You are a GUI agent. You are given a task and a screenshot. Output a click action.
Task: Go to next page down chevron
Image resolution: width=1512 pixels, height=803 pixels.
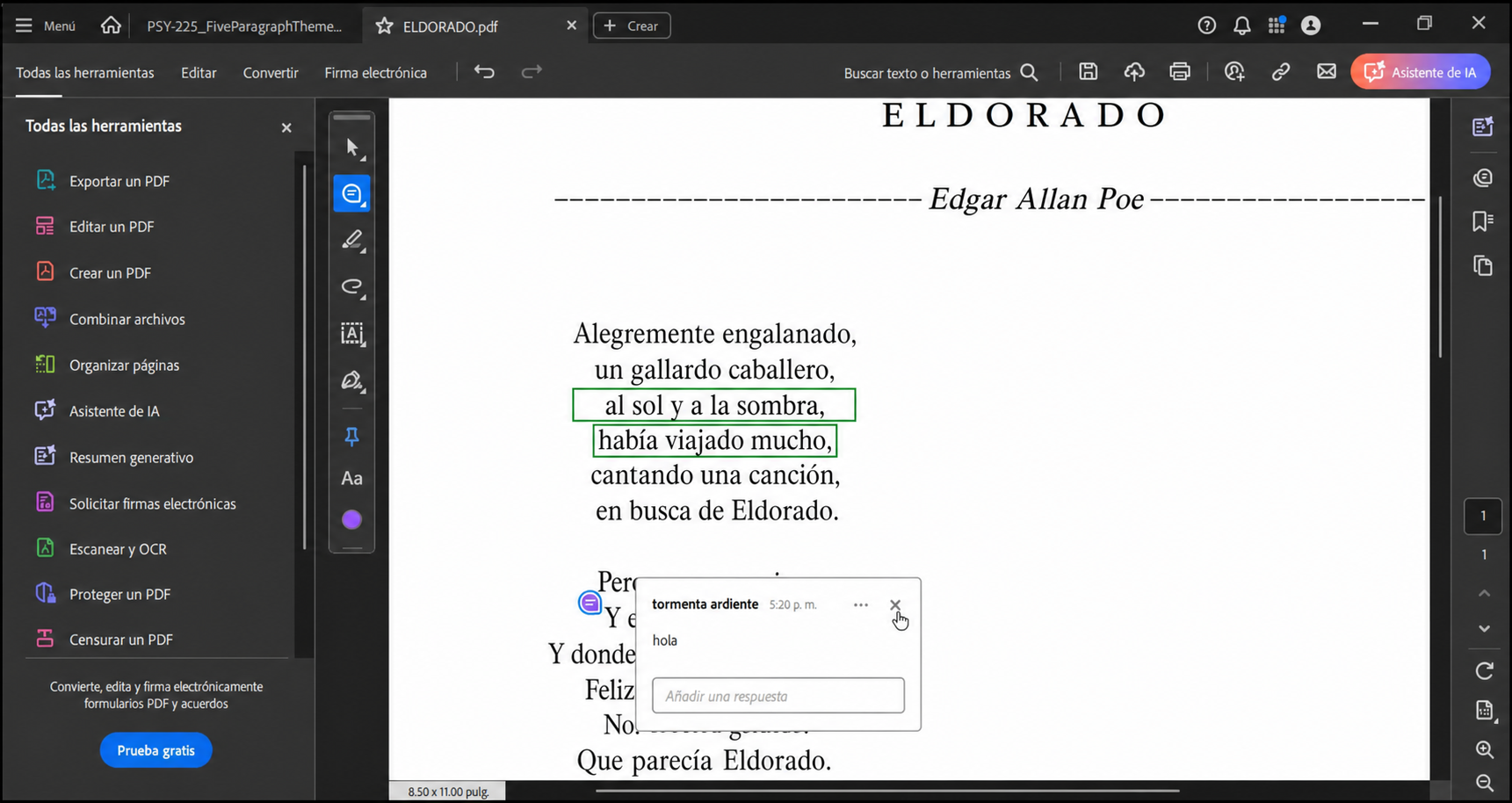(1484, 629)
